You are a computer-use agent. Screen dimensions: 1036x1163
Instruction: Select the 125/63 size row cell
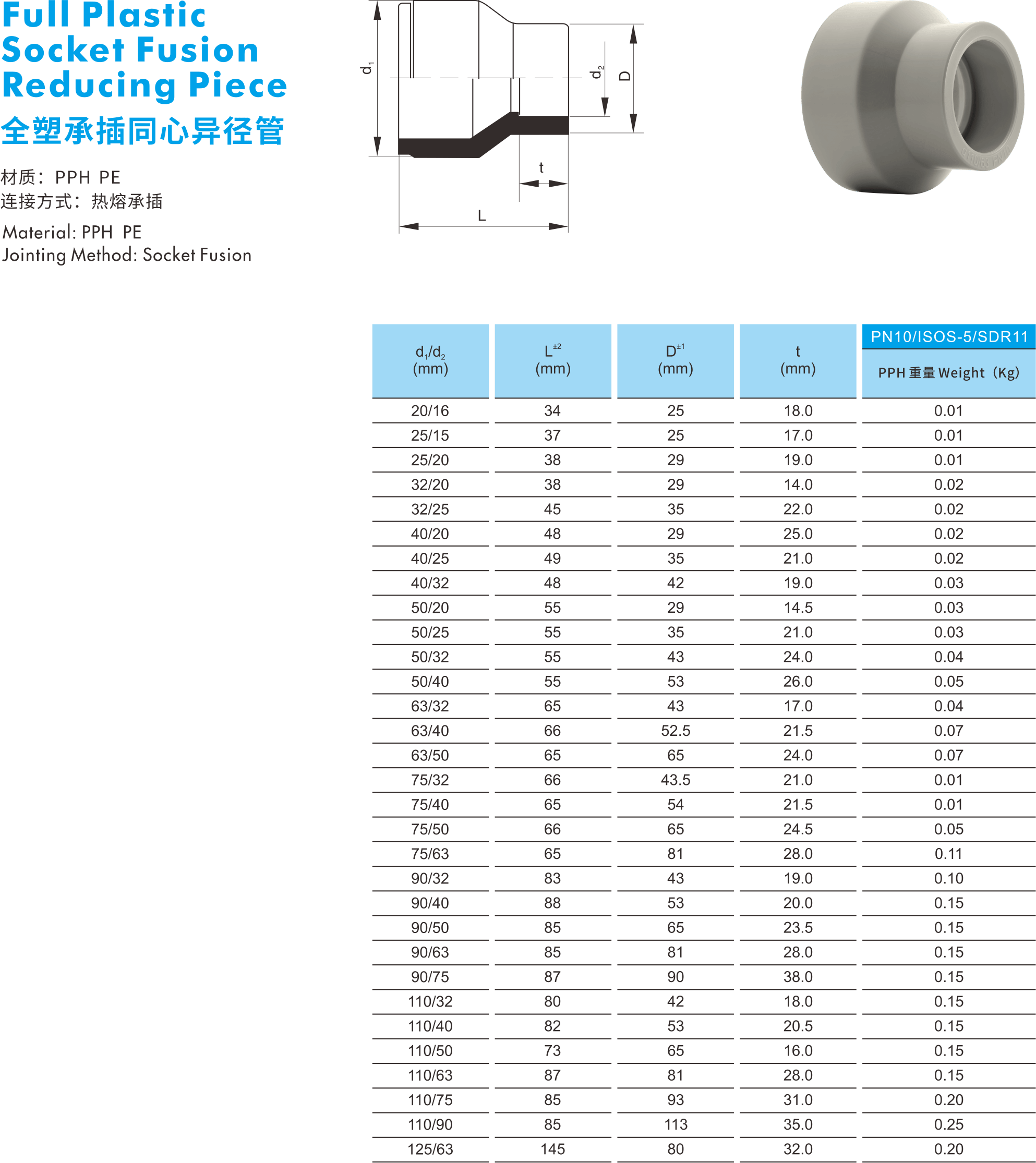430,1149
